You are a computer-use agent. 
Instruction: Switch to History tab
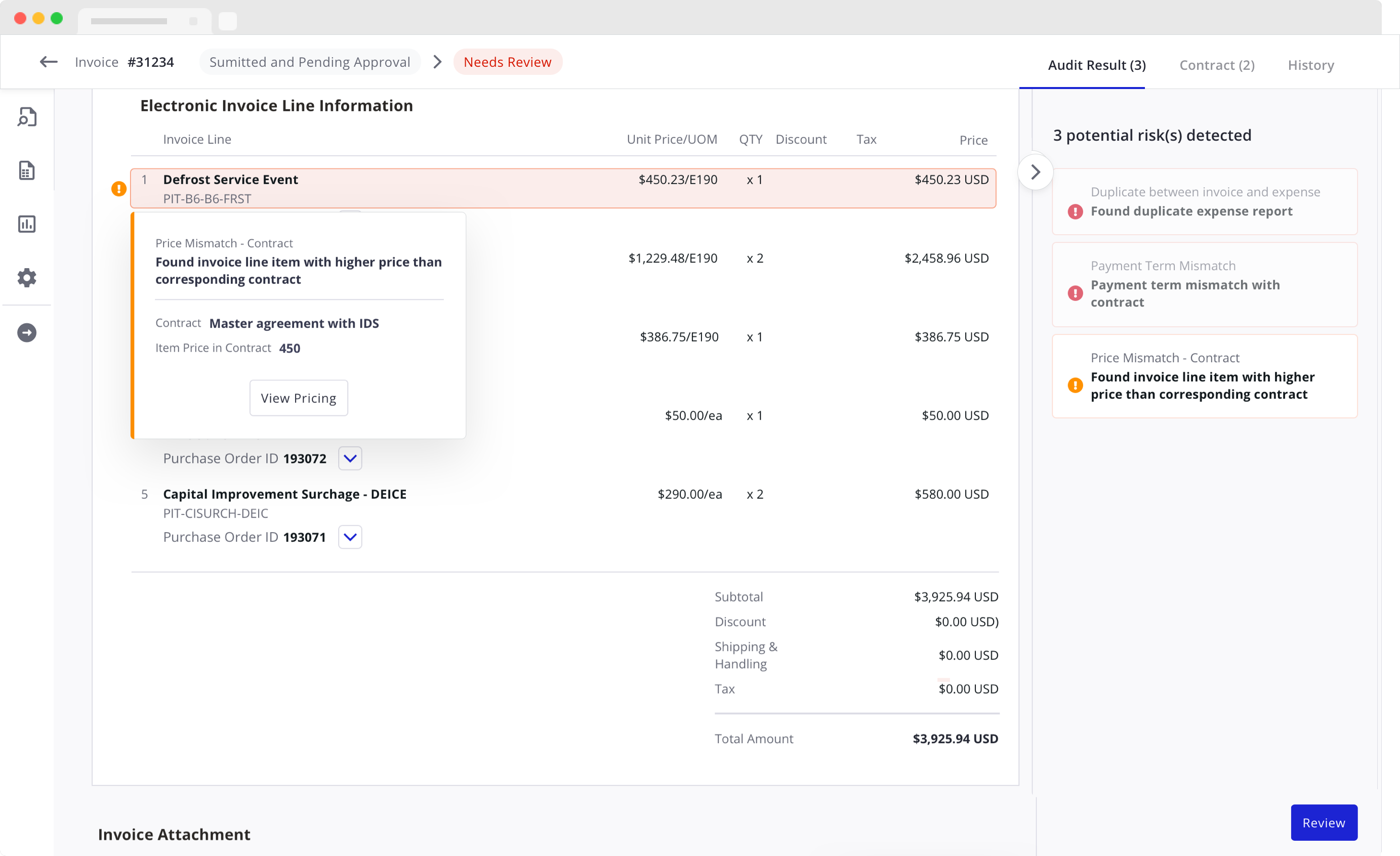(x=1310, y=65)
